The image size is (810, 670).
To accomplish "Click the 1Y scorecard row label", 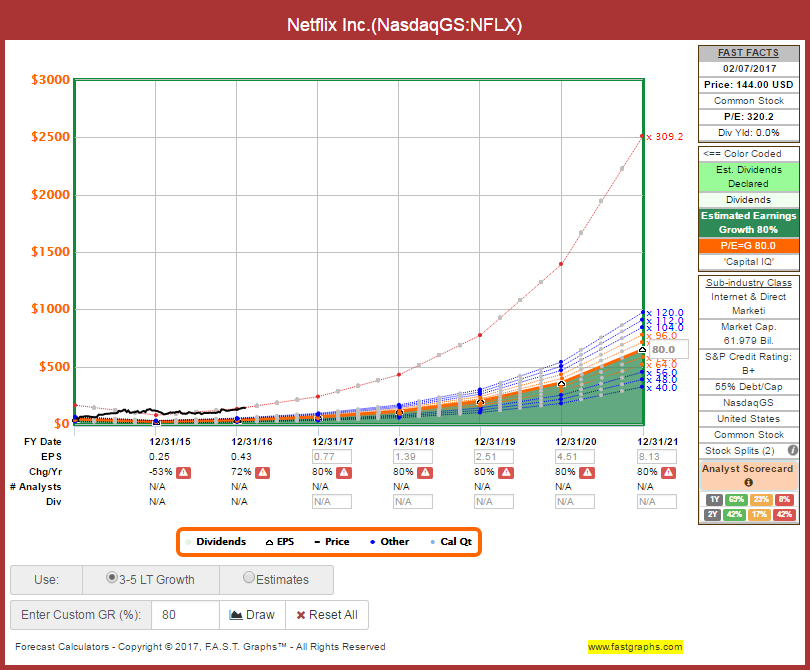I will point(714,500).
